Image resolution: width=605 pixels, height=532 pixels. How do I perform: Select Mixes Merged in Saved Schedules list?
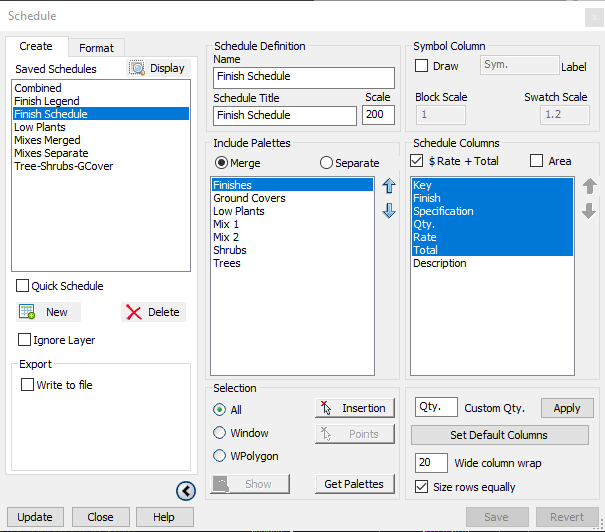coord(48,140)
